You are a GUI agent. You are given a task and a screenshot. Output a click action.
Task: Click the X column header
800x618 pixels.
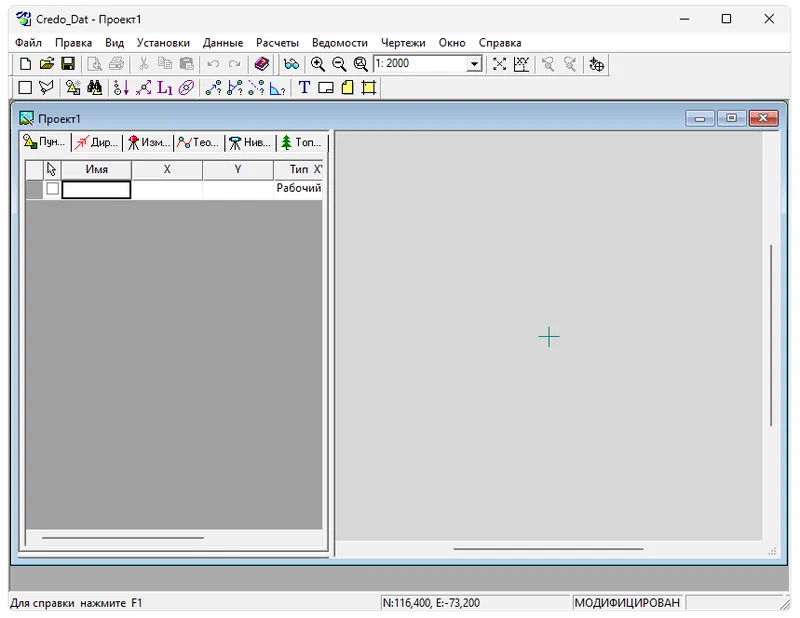coord(167,169)
